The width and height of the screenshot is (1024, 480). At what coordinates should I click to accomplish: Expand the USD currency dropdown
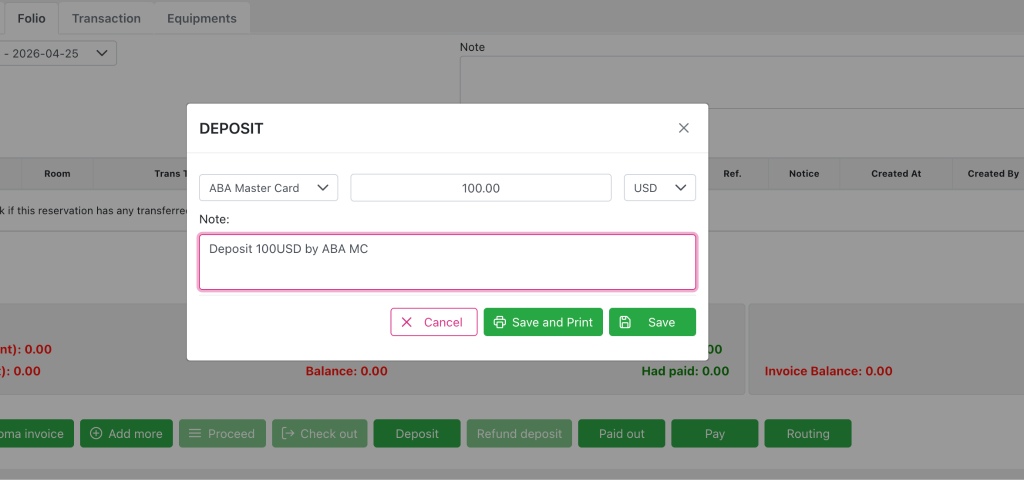point(659,188)
